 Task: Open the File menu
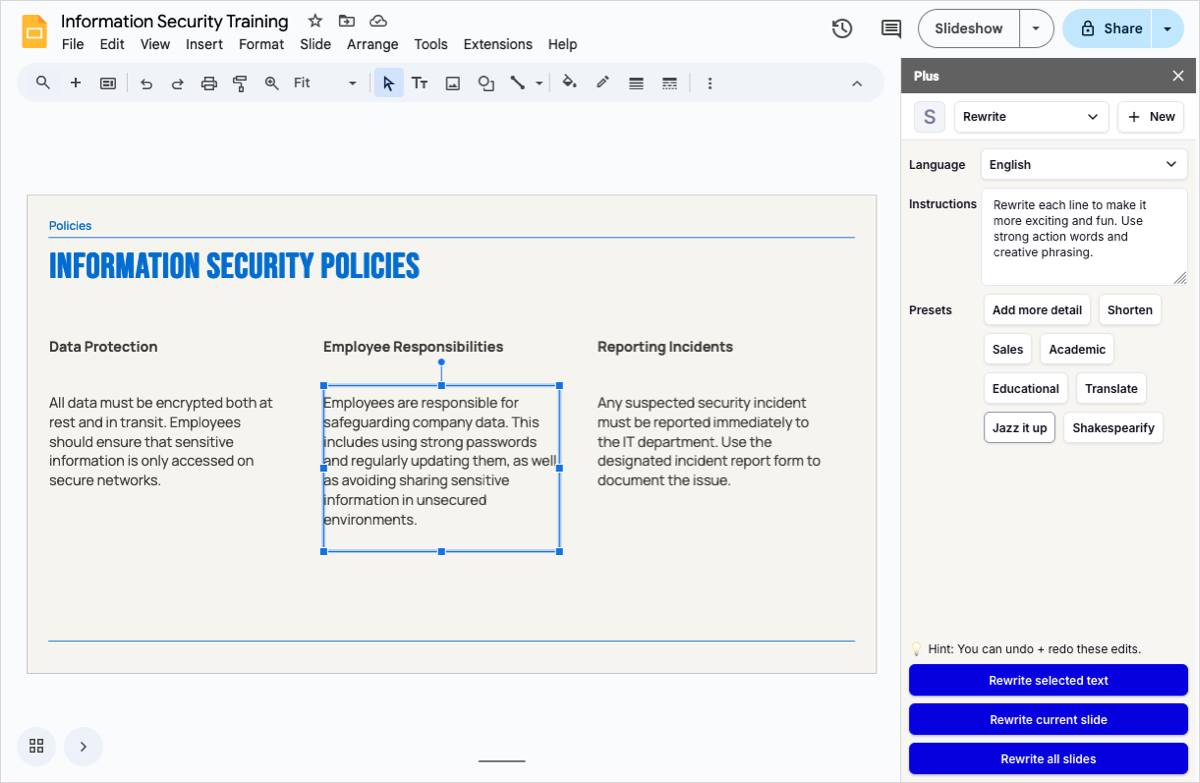[x=73, y=44]
